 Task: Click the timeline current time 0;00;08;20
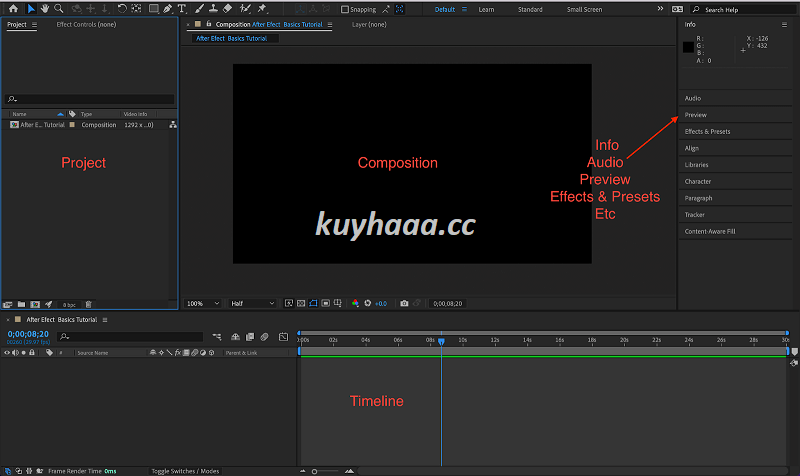[28, 334]
